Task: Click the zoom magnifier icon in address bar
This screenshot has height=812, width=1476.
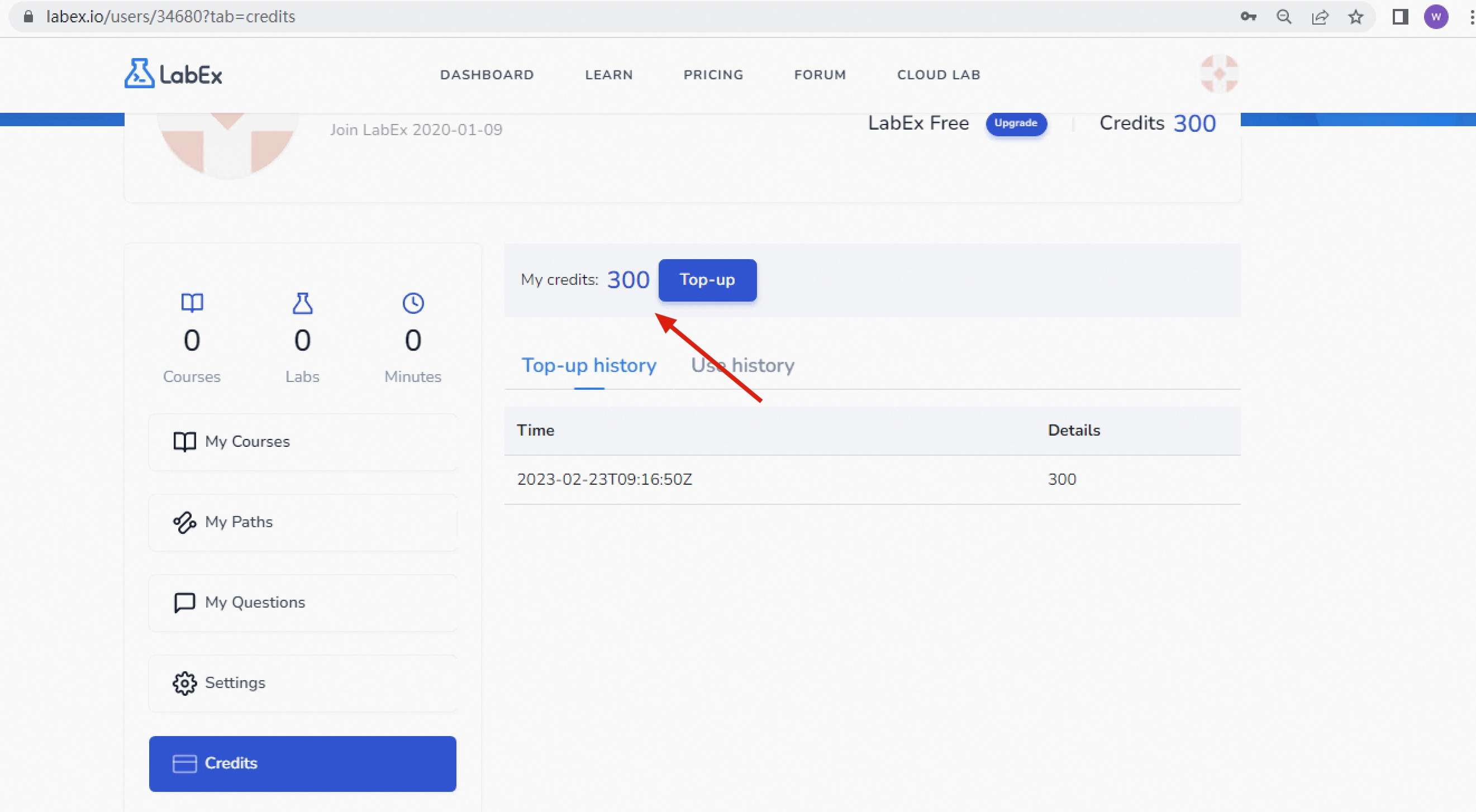Action: click(x=1284, y=17)
